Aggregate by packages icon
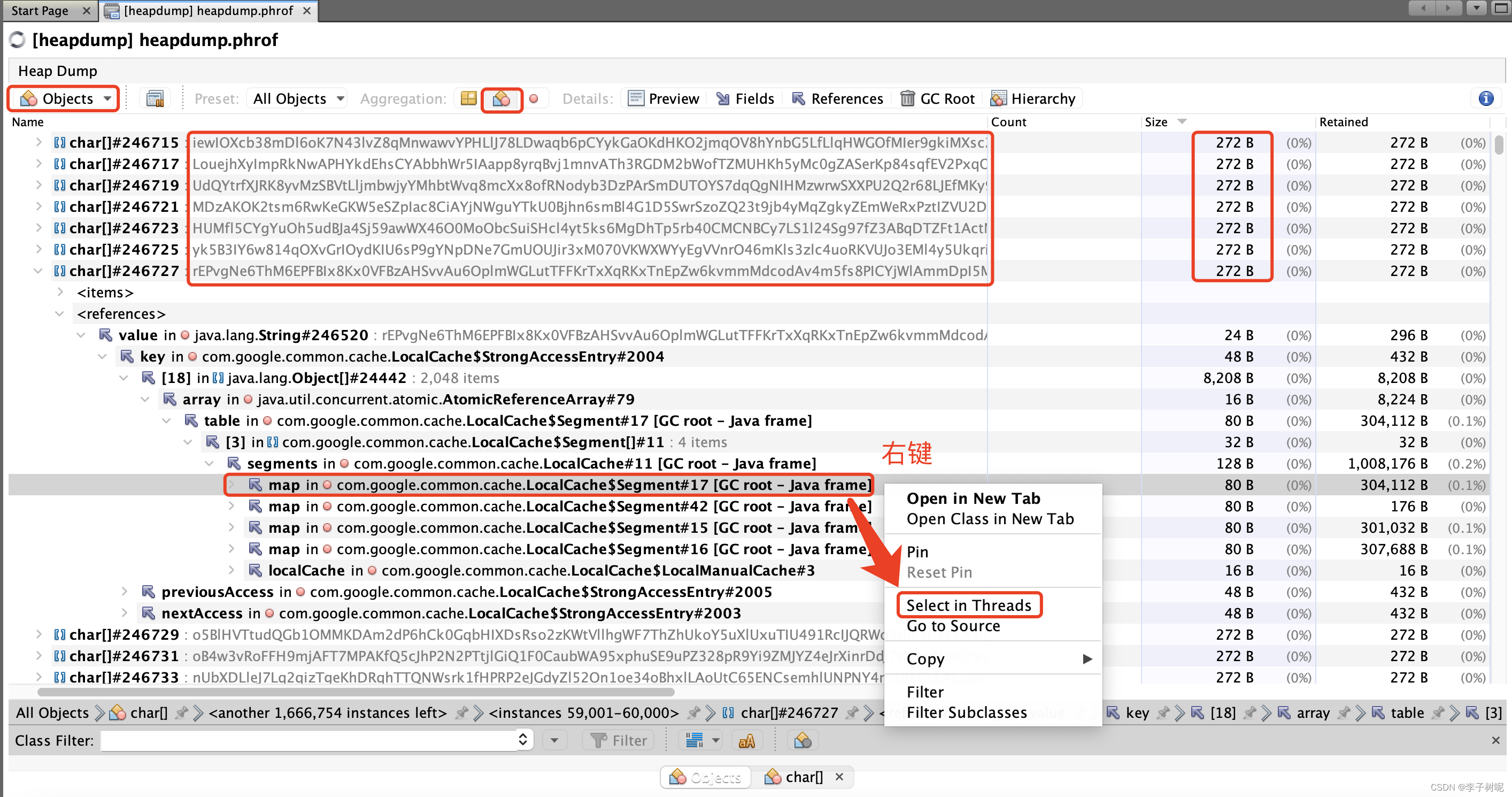The width and height of the screenshot is (1512, 797). tap(468, 98)
